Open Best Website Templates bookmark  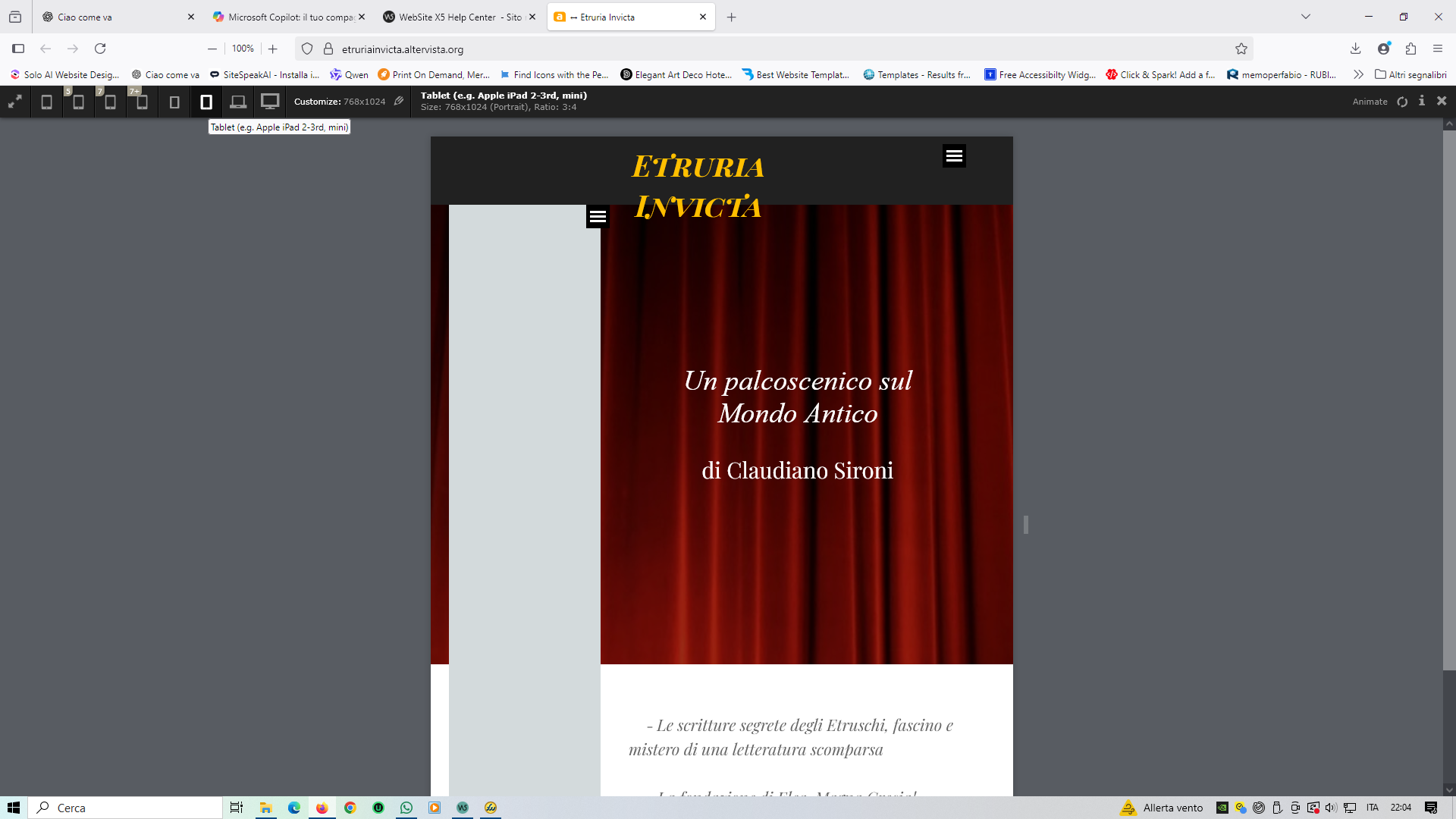[795, 74]
